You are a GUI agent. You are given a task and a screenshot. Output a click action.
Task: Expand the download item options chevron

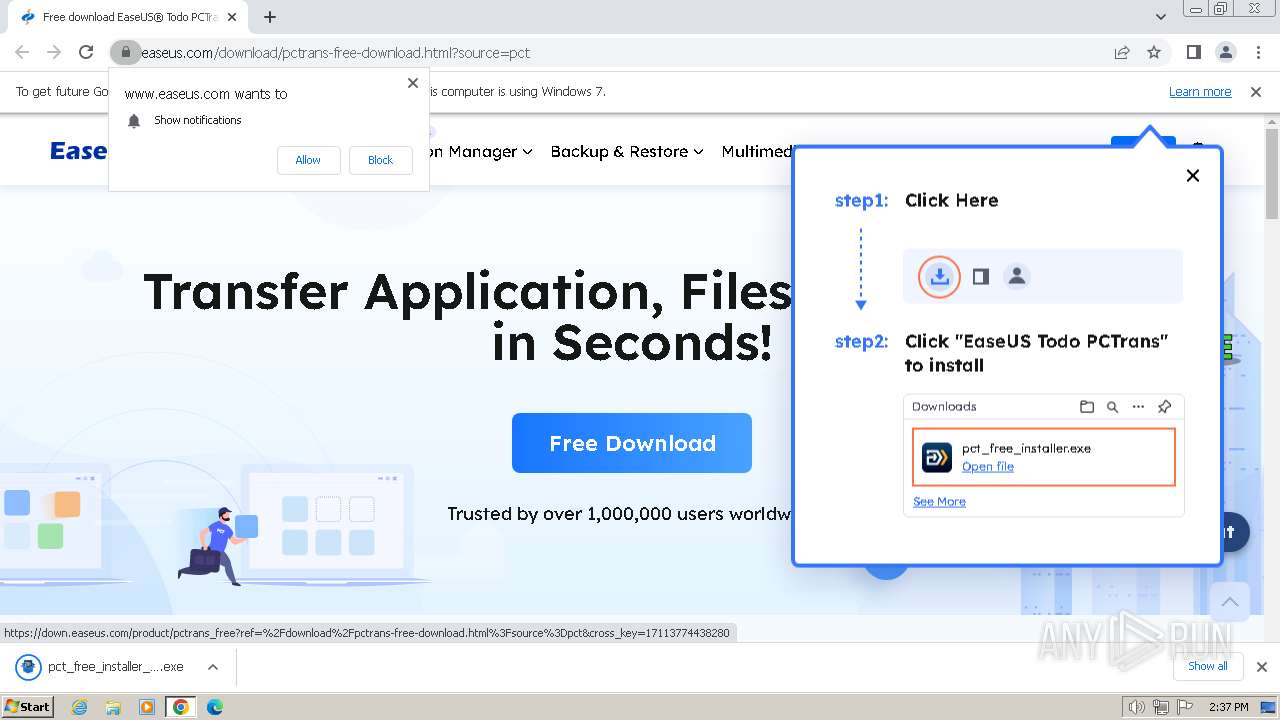click(213, 666)
